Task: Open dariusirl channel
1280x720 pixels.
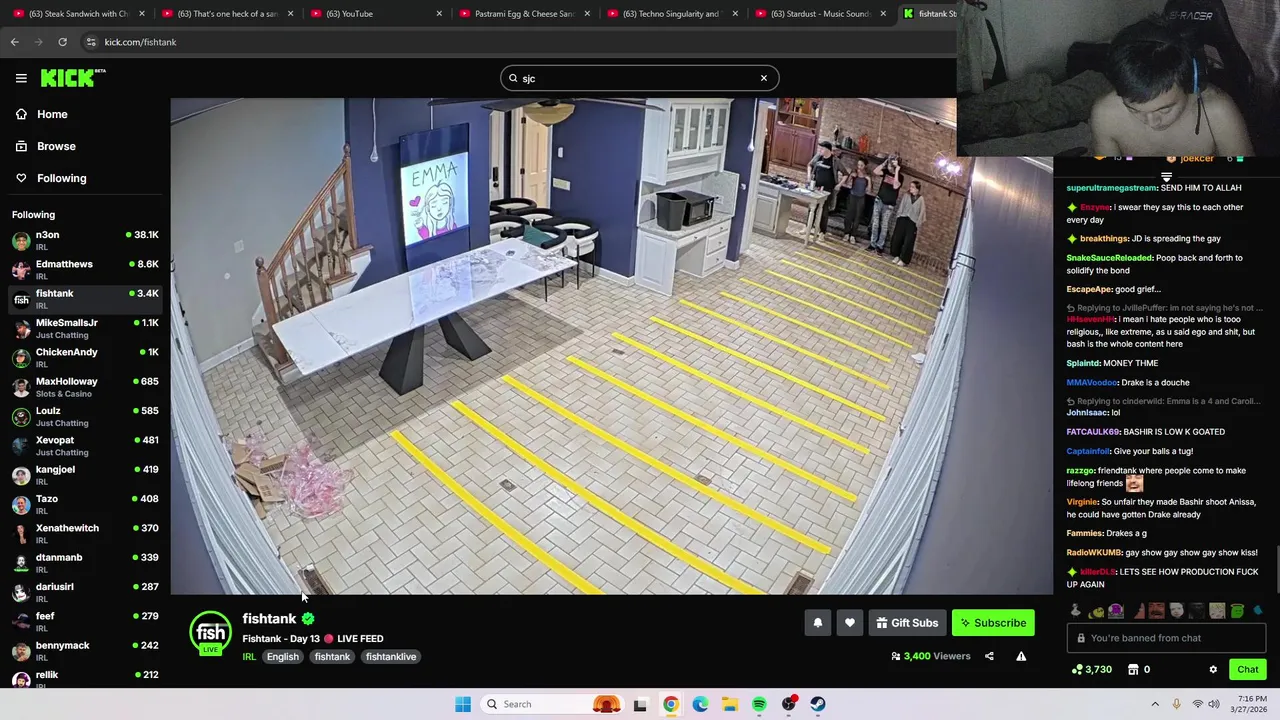Action: coord(85,592)
